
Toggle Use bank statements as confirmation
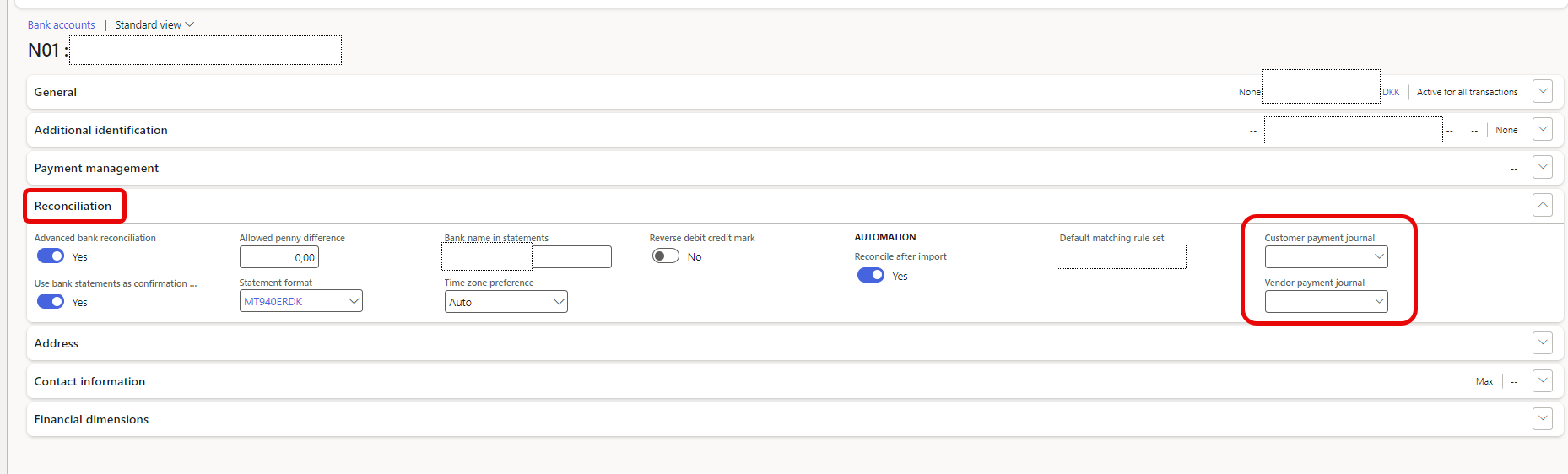51,301
